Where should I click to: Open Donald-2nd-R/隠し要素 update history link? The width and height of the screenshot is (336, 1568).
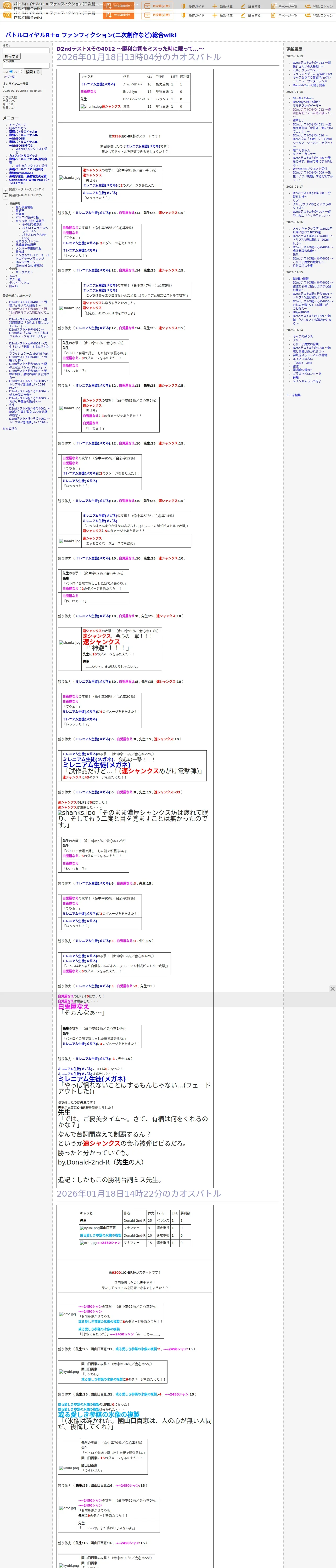tap(309, 85)
